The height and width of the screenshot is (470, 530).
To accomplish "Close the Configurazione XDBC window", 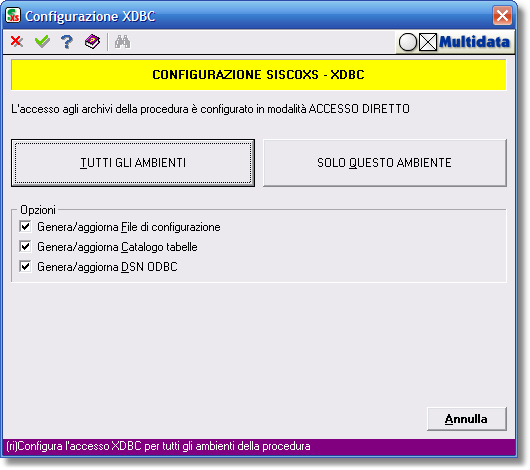I will (502, 16).
